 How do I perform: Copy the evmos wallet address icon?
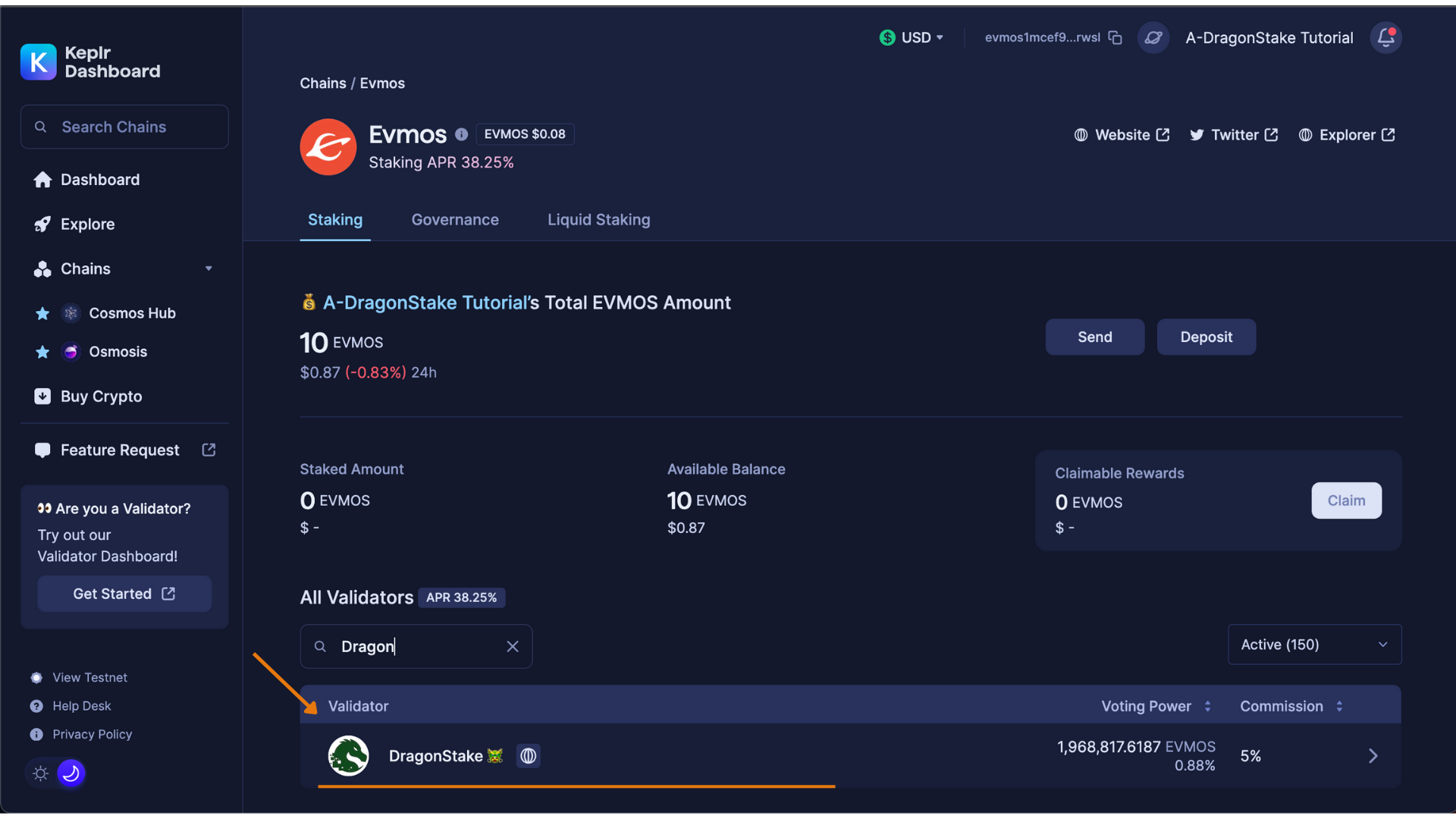[1115, 38]
